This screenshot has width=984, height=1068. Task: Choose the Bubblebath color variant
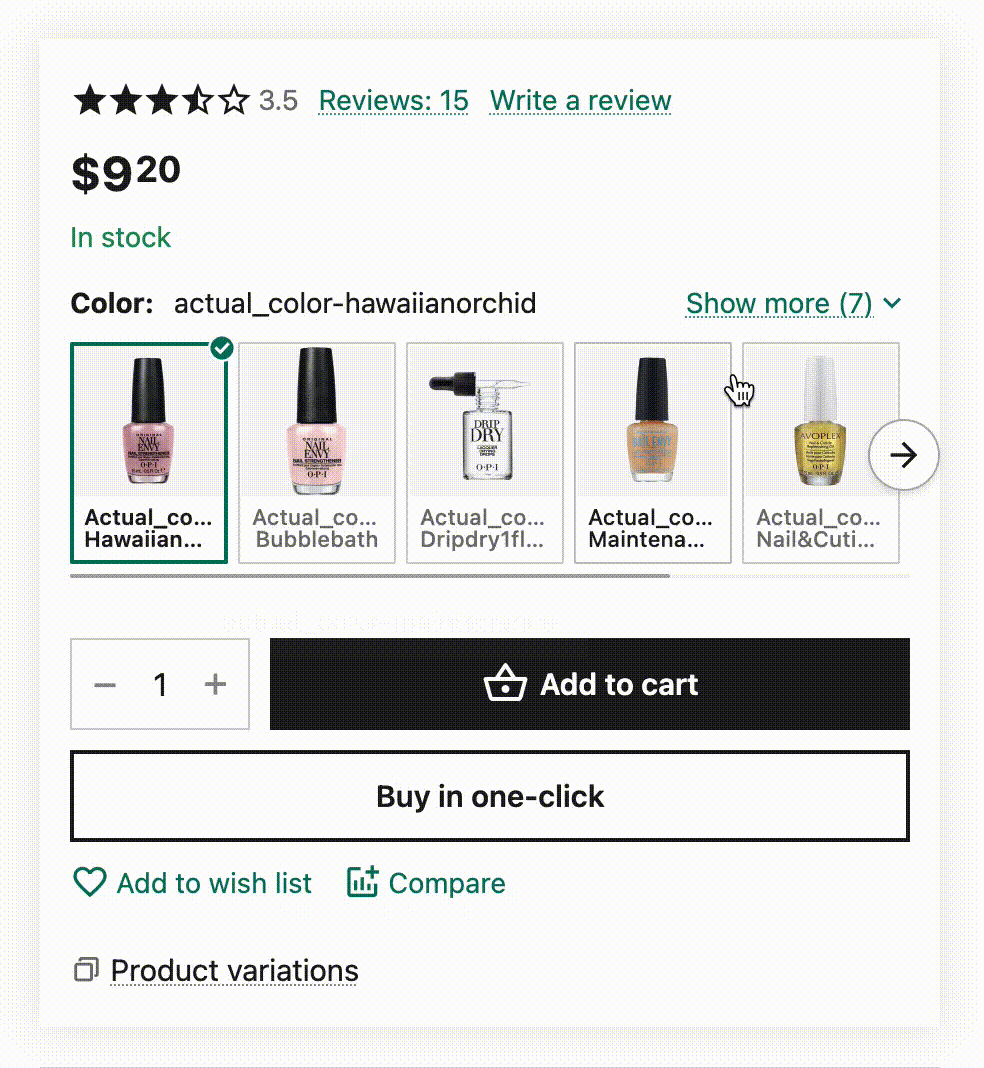point(317,453)
